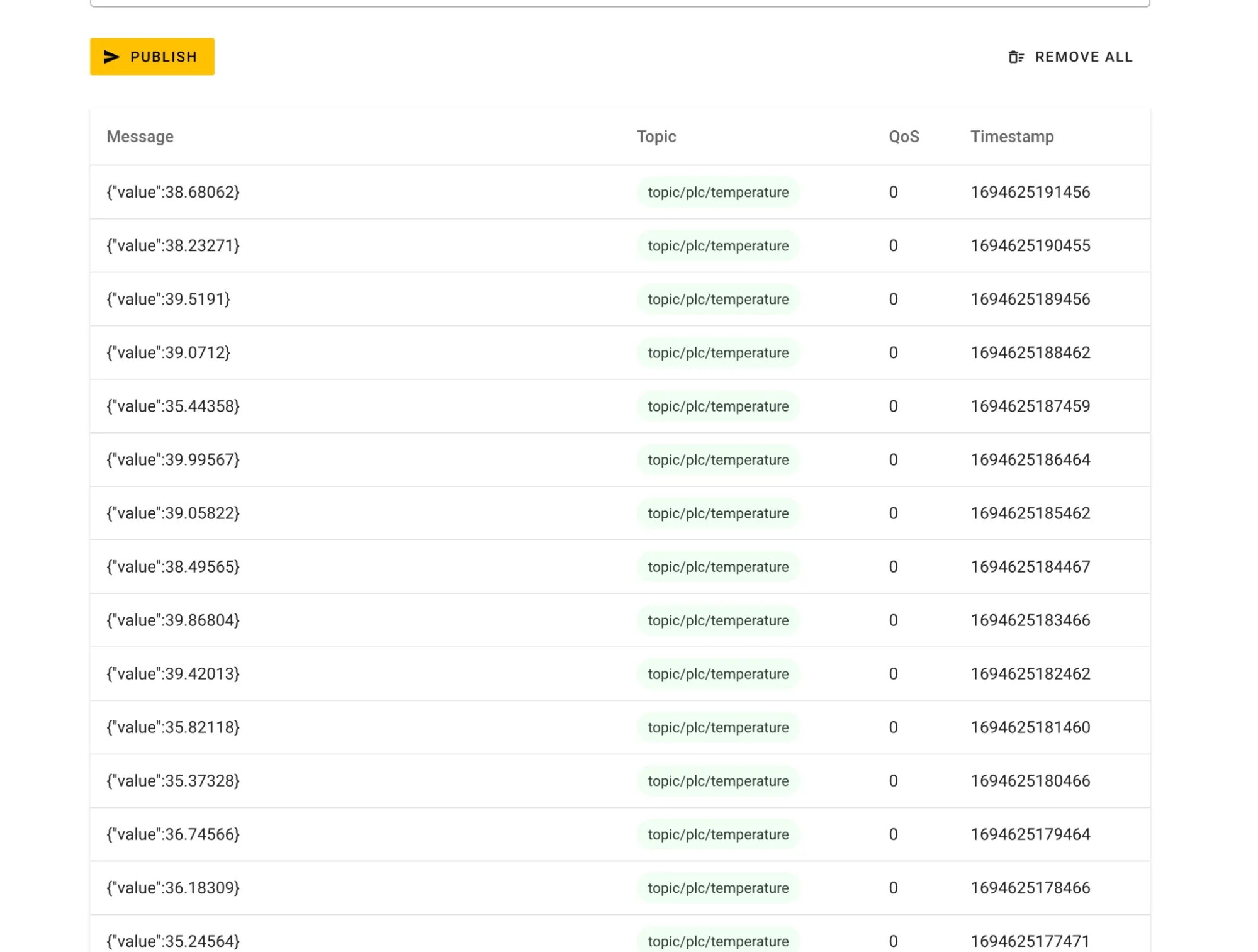1258x952 pixels.
Task: Click topic chip in row 1694625181460
Action: 718,727
